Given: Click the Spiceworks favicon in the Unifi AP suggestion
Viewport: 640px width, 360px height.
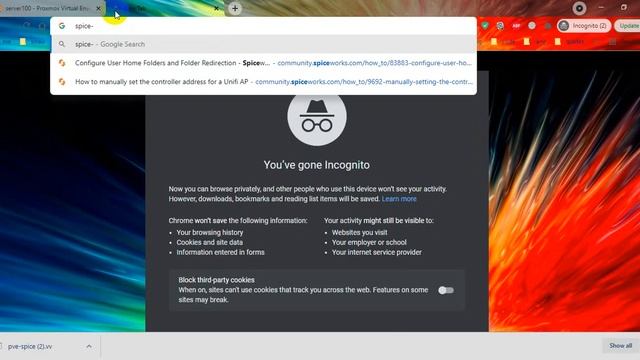Looking at the screenshot, I should [62, 82].
